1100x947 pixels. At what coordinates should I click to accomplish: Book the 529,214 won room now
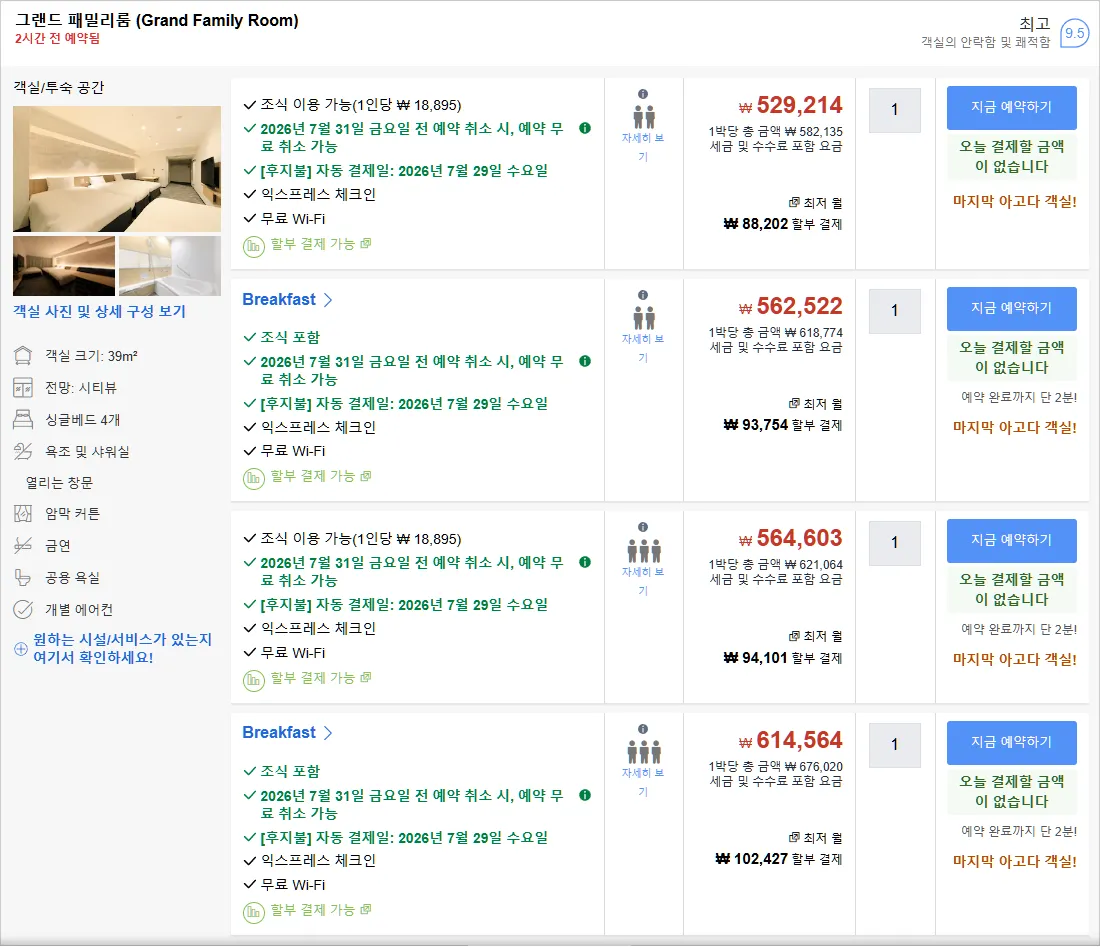coord(1011,107)
